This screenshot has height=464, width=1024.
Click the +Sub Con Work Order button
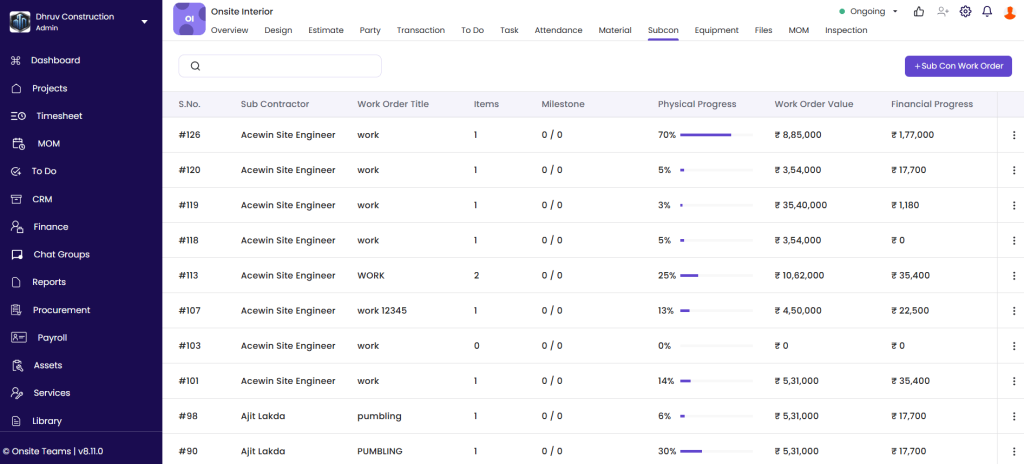tap(958, 66)
